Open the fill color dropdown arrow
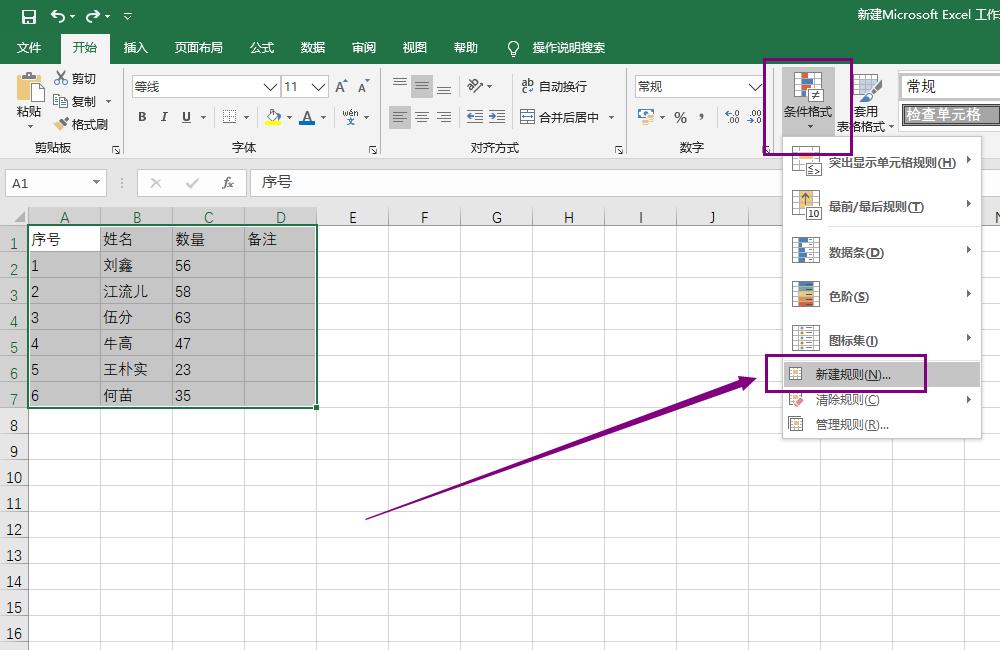The width and height of the screenshot is (1000, 650). [x=290, y=118]
